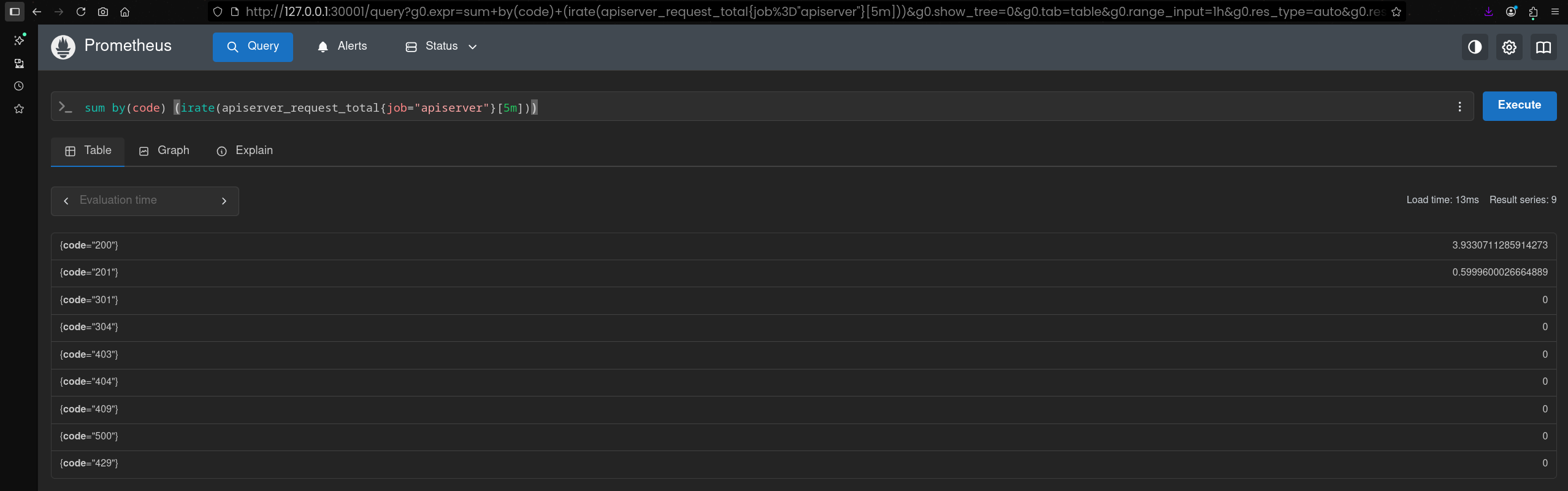1568x491 pixels.
Task: Click the Evaluation time field
Action: pyautogui.click(x=145, y=201)
